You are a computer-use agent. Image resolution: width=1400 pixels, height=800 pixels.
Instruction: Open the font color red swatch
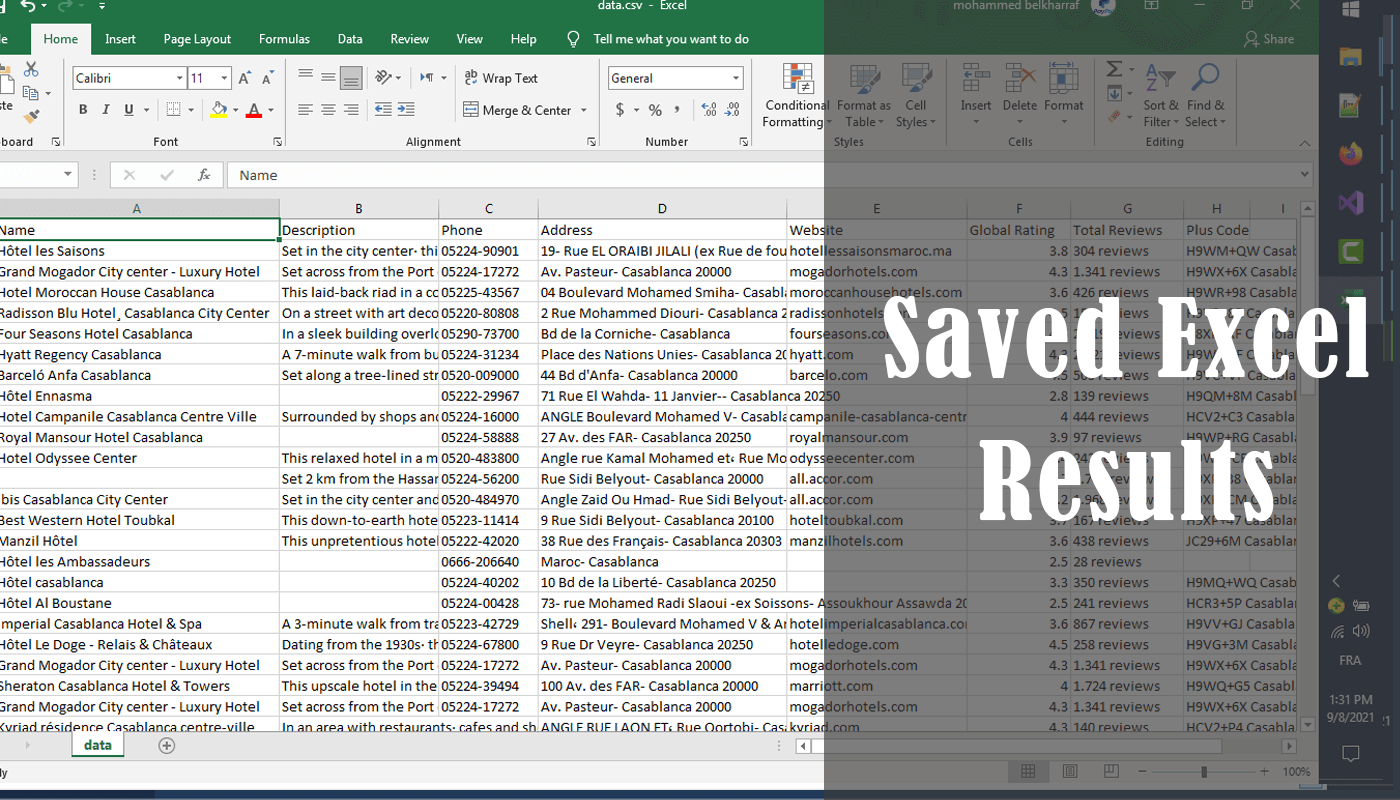pos(254,110)
